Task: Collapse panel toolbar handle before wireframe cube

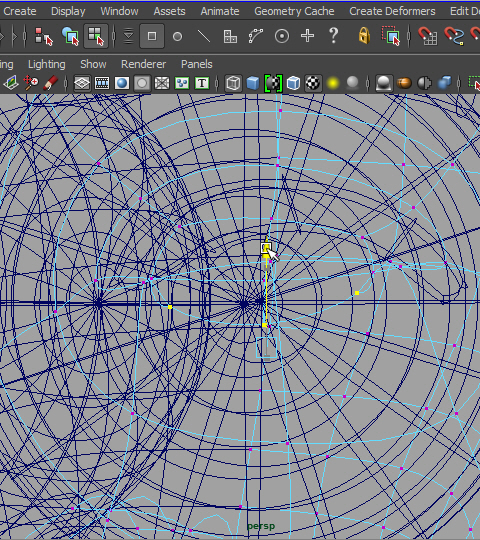Action: pyautogui.click(x=217, y=83)
